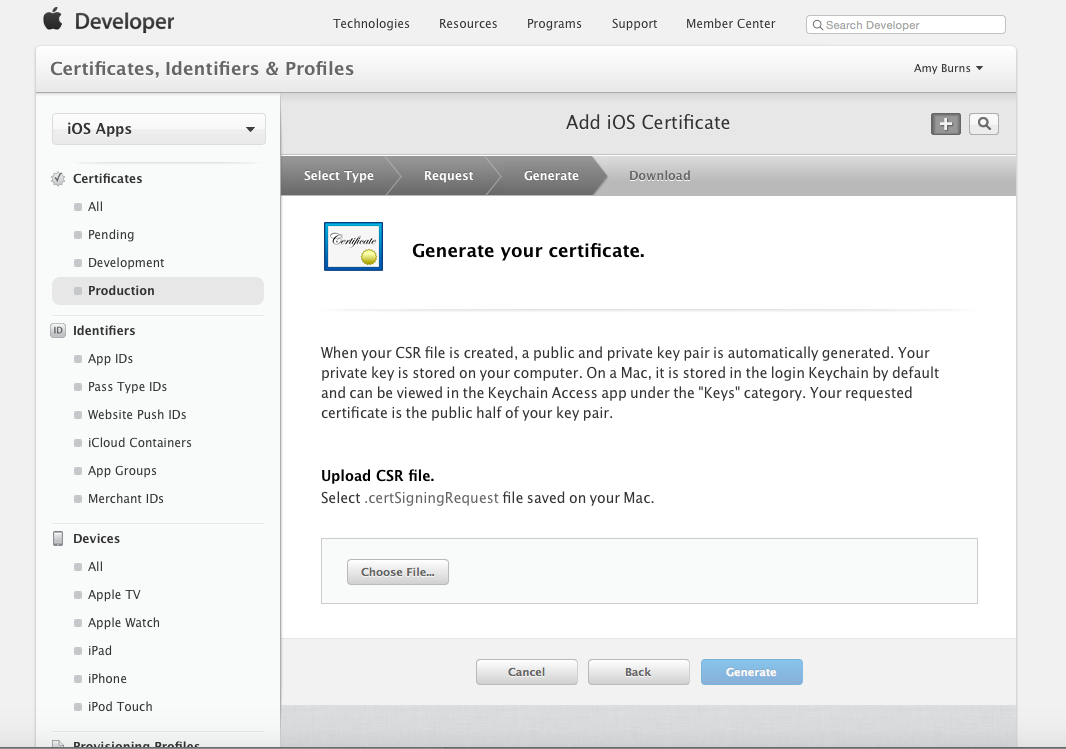Open the Member Center menu
Viewport: 1066px width, 749px height.
(x=730, y=23)
